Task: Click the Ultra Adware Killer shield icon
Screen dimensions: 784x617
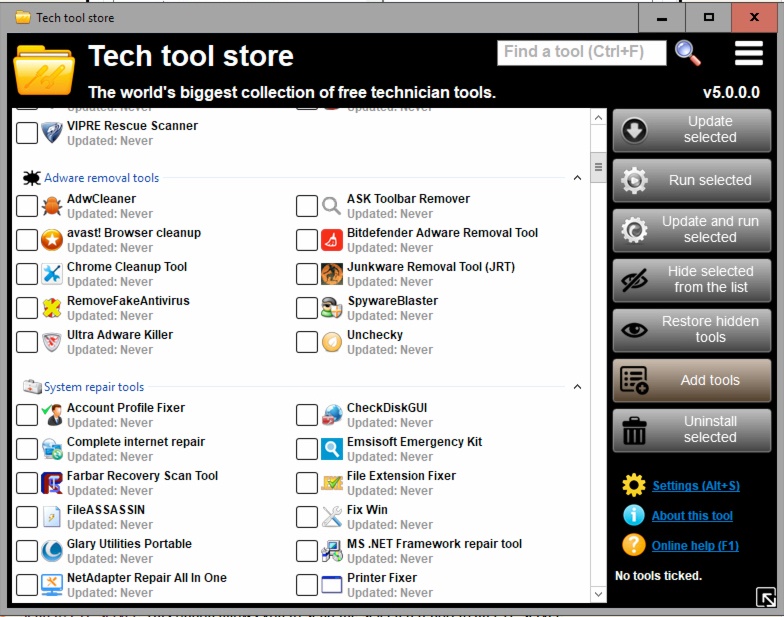Action: (52, 342)
